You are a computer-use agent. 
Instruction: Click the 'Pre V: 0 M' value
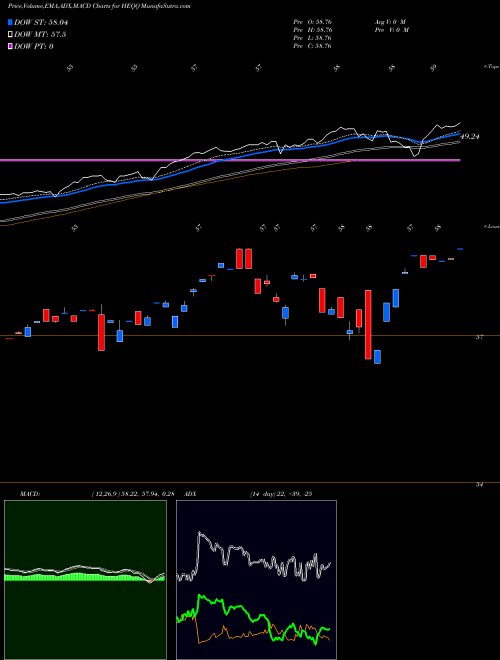coord(391,30)
